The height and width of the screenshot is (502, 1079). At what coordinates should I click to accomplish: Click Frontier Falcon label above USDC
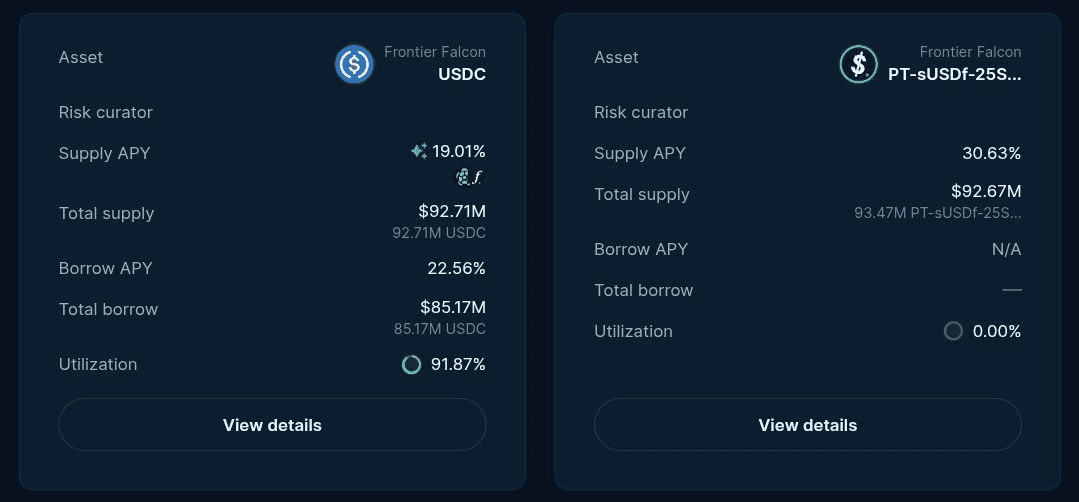[x=435, y=52]
